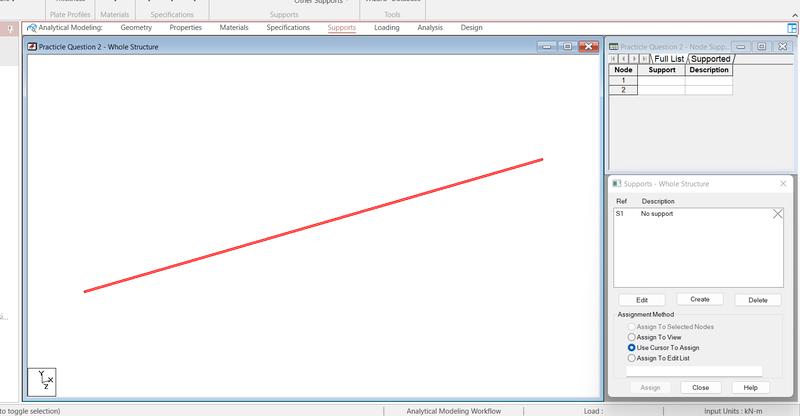Click the Delete button in Supports dialog

(758, 300)
